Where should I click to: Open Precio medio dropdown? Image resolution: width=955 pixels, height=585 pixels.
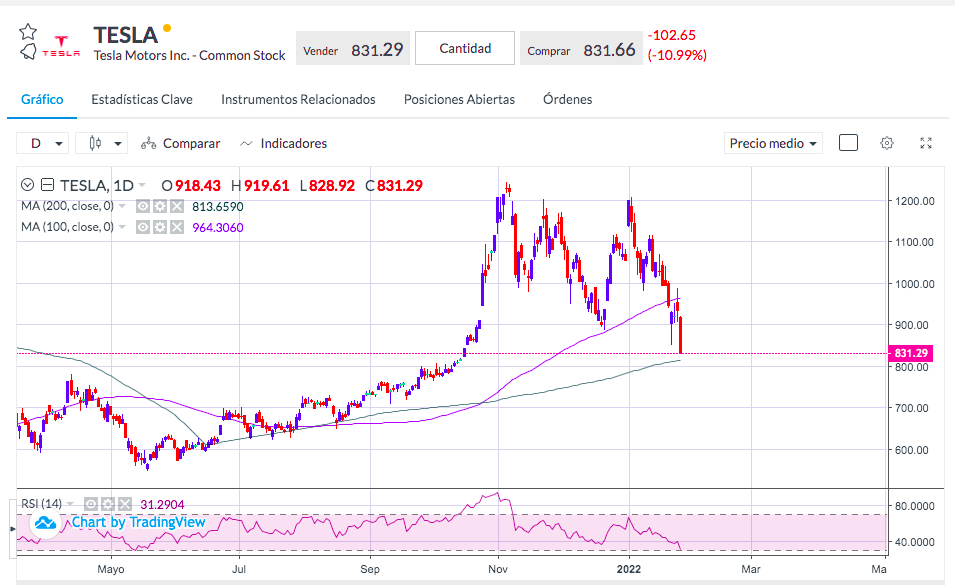[773, 144]
